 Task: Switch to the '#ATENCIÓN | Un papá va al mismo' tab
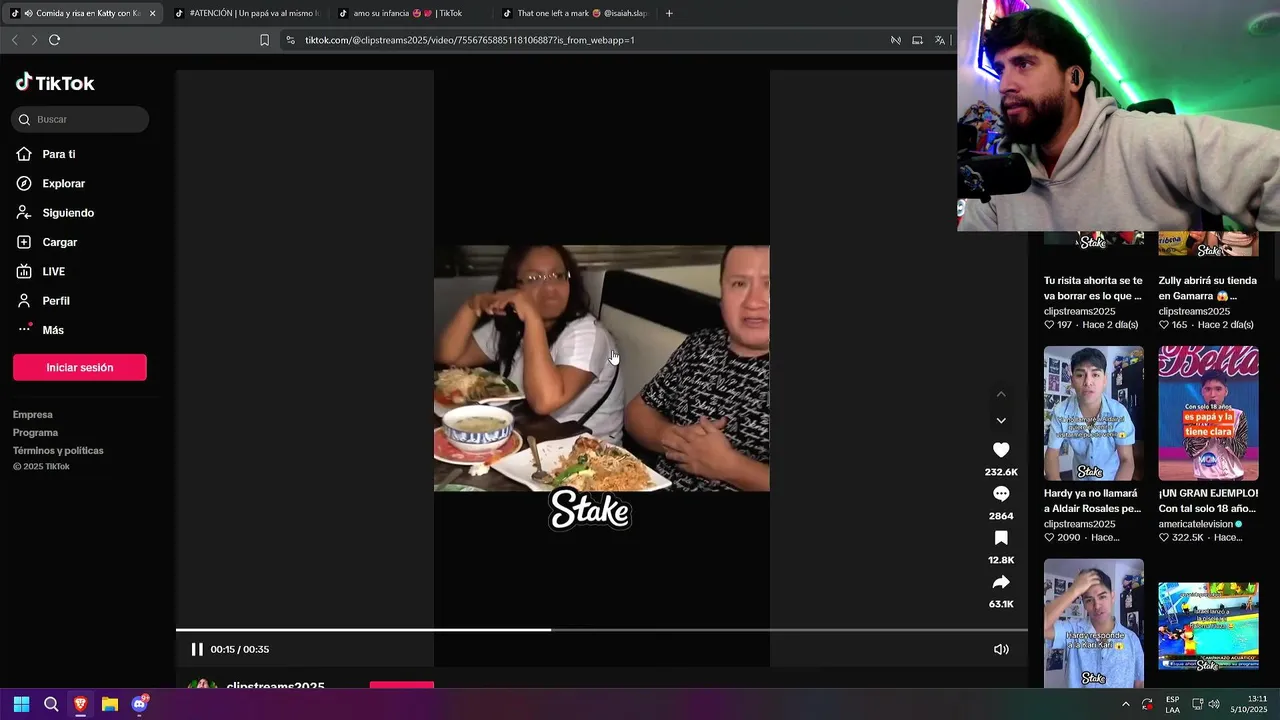[x=246, y=13]
